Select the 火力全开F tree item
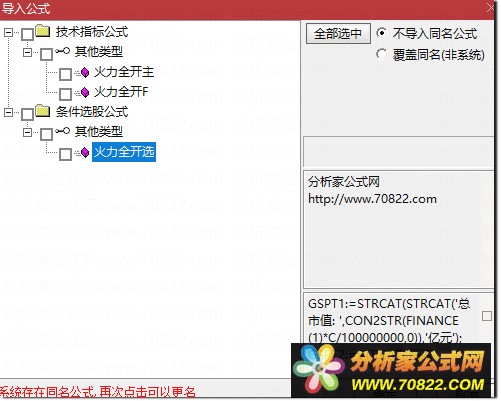The width and height of the screenshot is (501, 401). [x=121, y=92]
